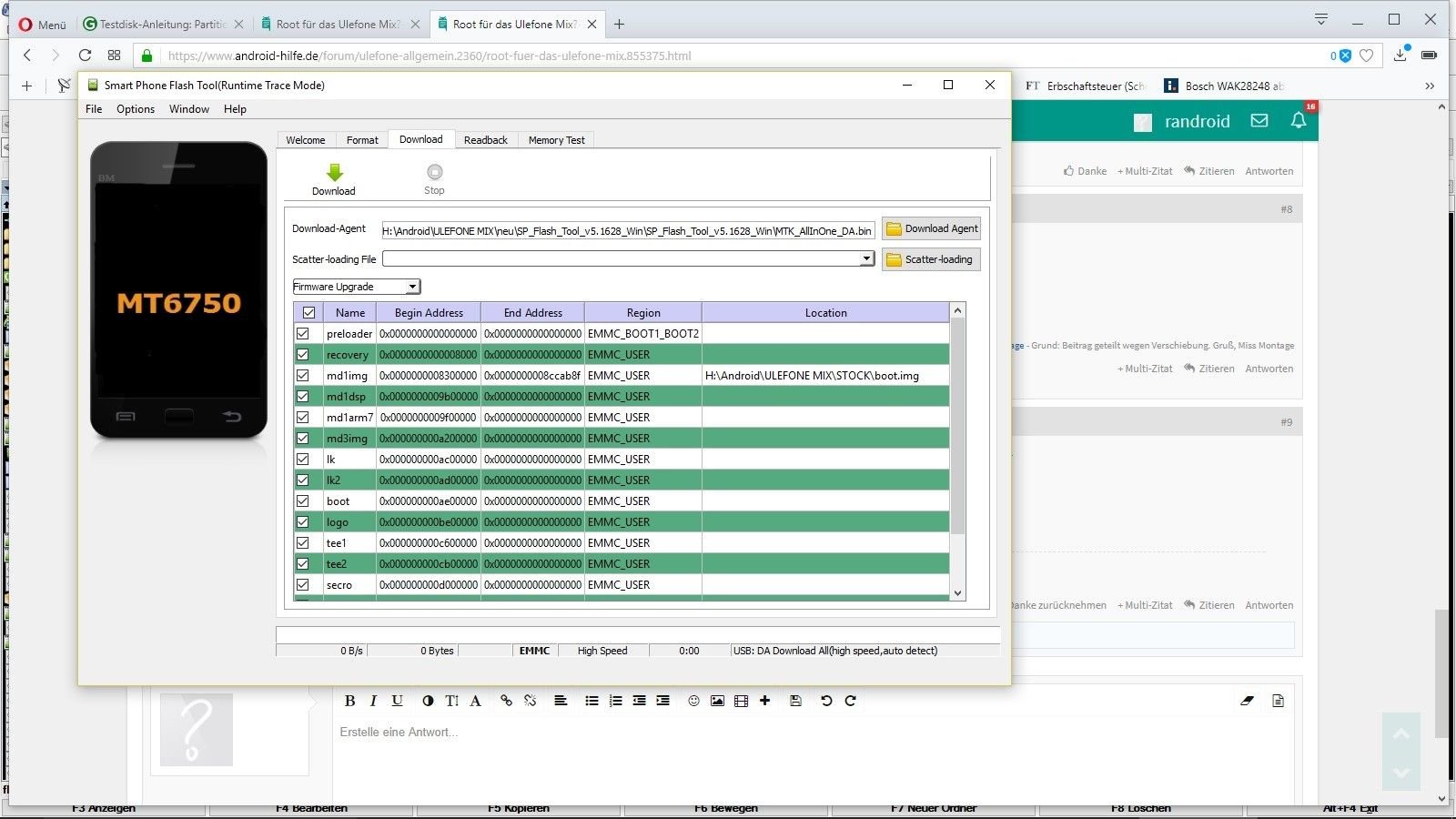Viewport: 1456px width, 819px height.
Task: Open smiley picker in the reply editor
Action: tap(693, 701)
